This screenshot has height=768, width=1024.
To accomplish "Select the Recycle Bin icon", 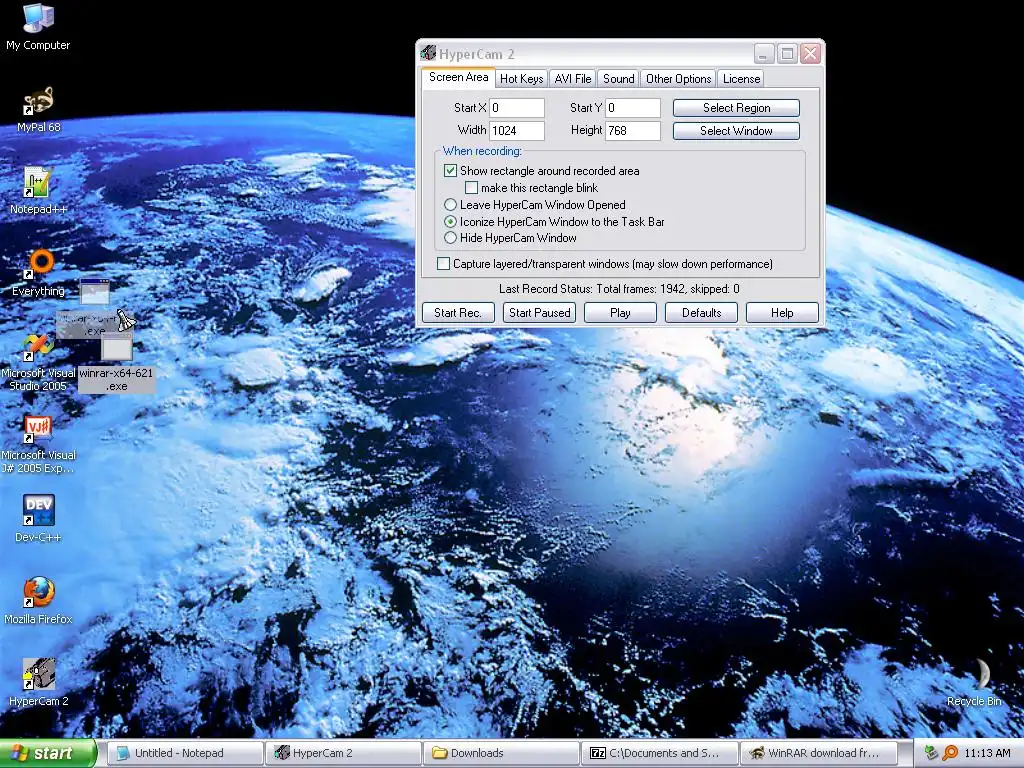I will (x=975, y=682).
